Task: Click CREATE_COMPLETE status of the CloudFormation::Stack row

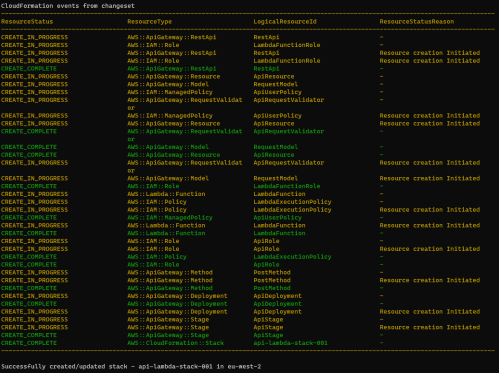Action: [29, 343]
